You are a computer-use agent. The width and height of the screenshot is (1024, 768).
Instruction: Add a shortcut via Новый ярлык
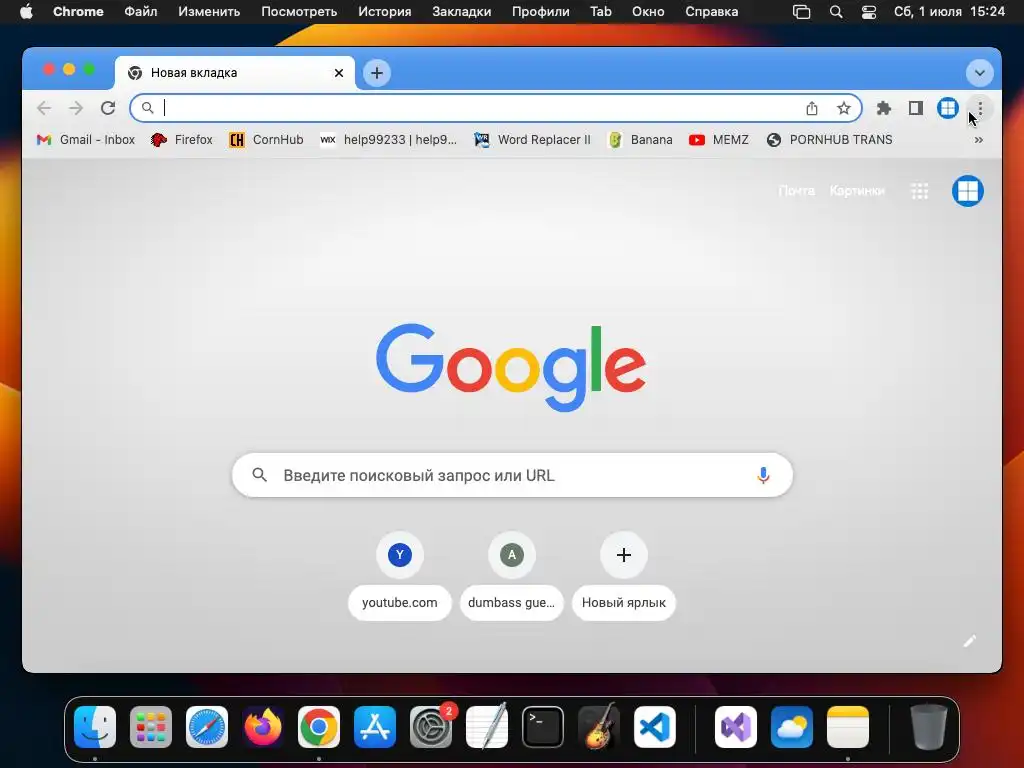click(624, 577)
